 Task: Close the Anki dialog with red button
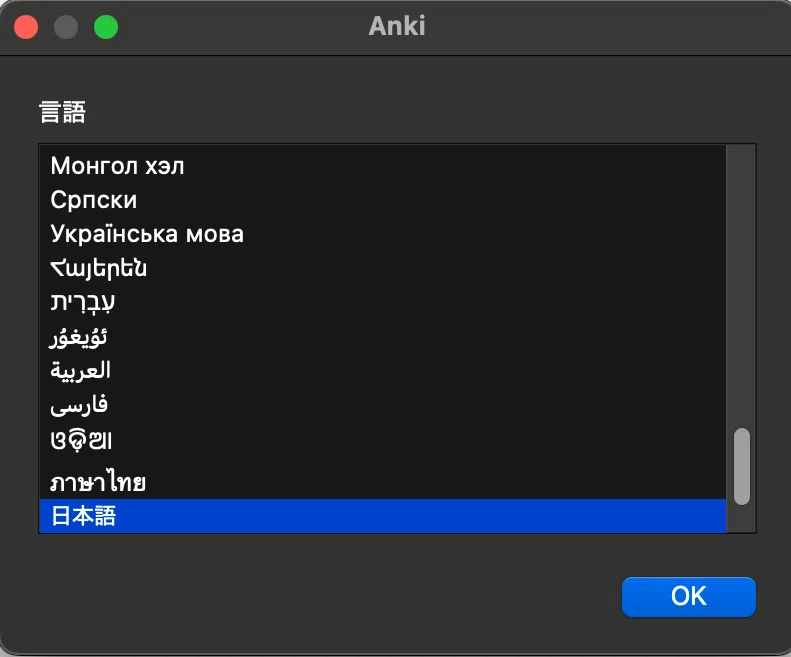point(26,27)
